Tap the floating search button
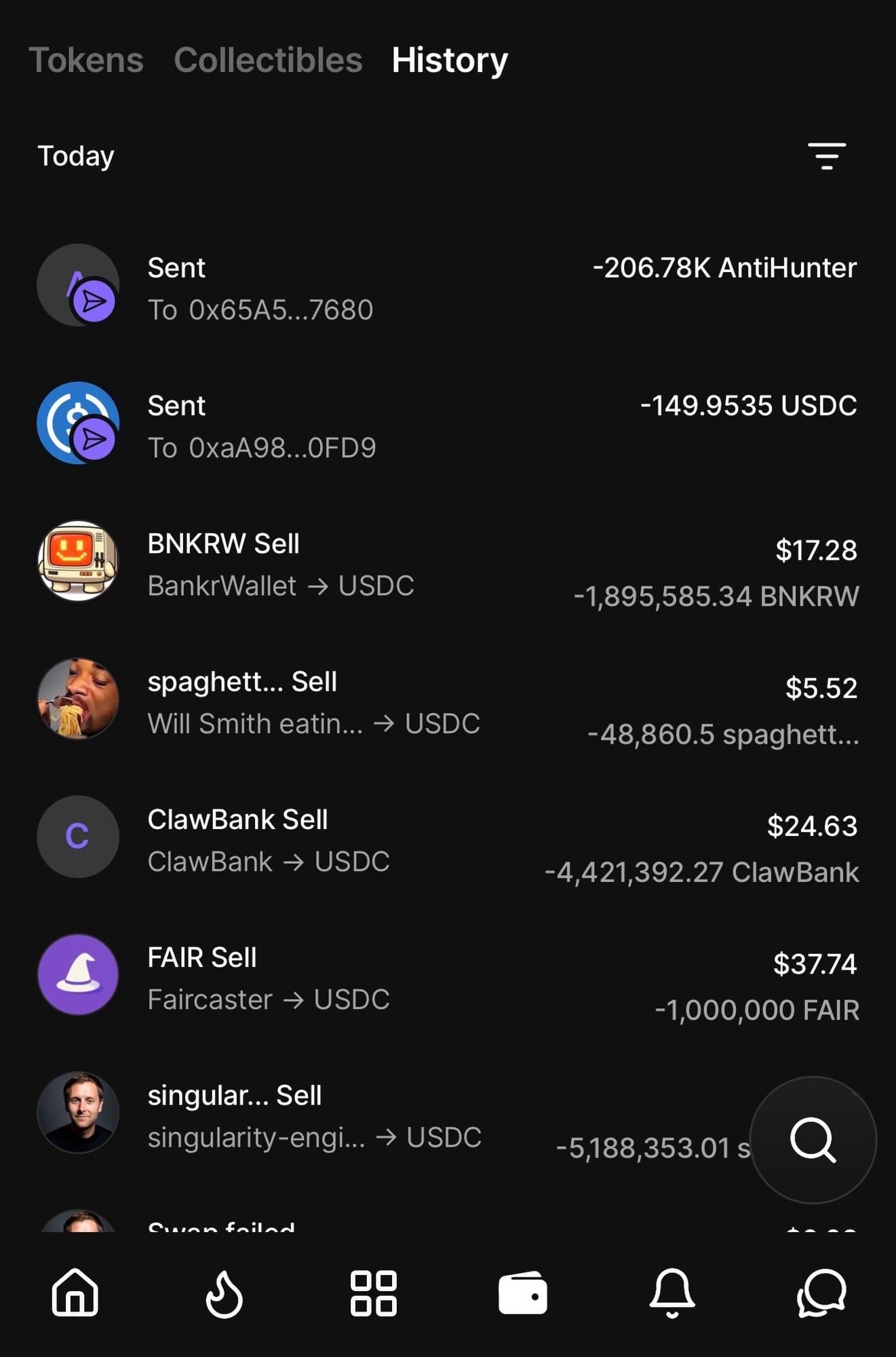 pyautogui.click(x=813, y=1140)
